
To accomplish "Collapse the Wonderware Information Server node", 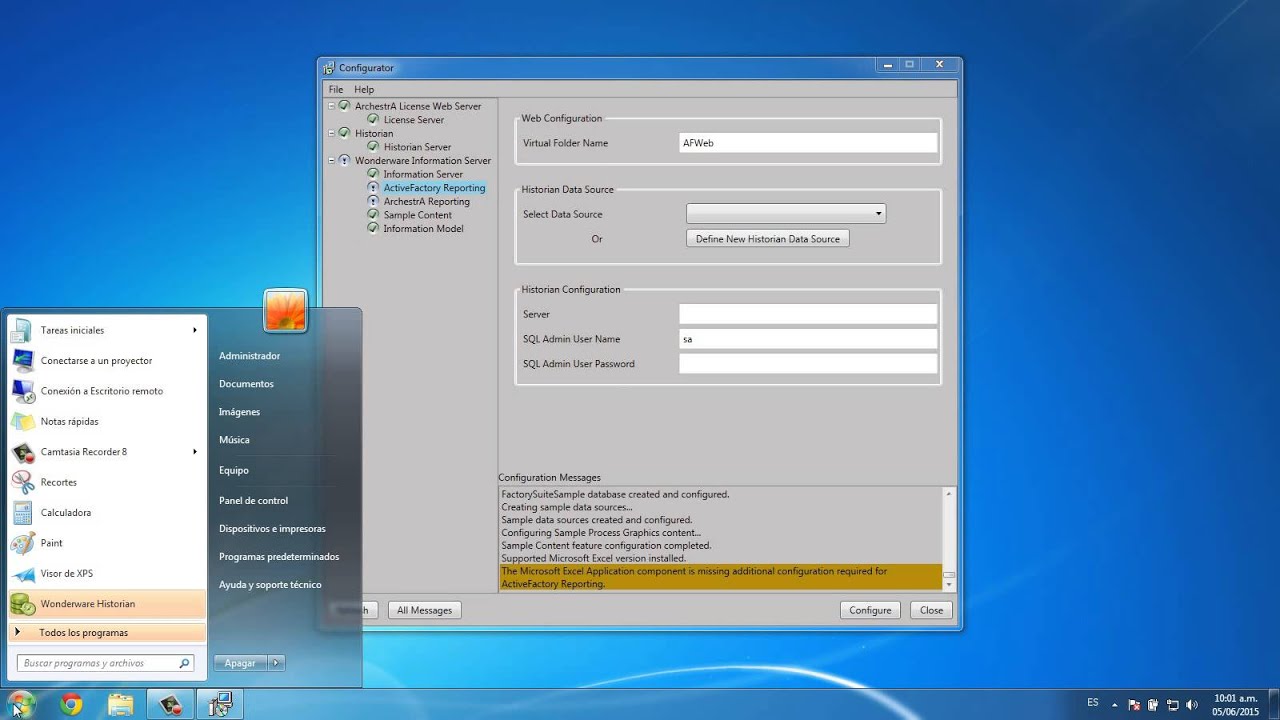I will click(x=332, y=160).
